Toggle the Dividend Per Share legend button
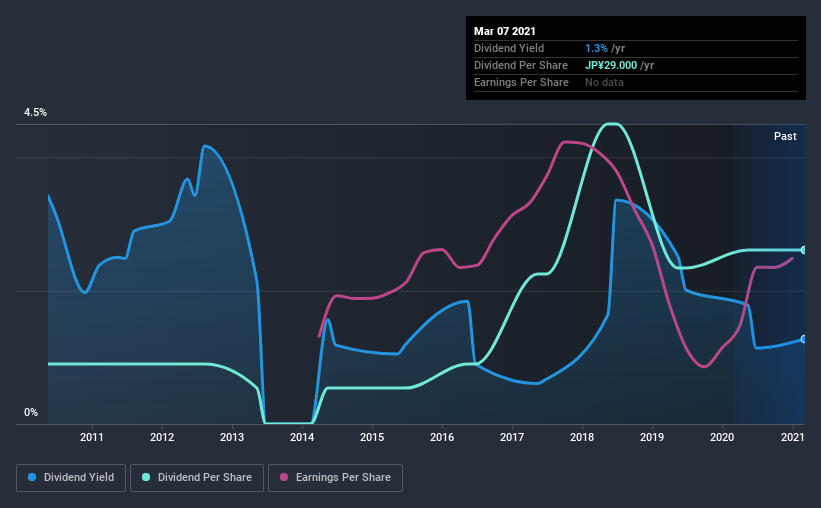Viewport: 821px width, 508px height. point(197,478)
